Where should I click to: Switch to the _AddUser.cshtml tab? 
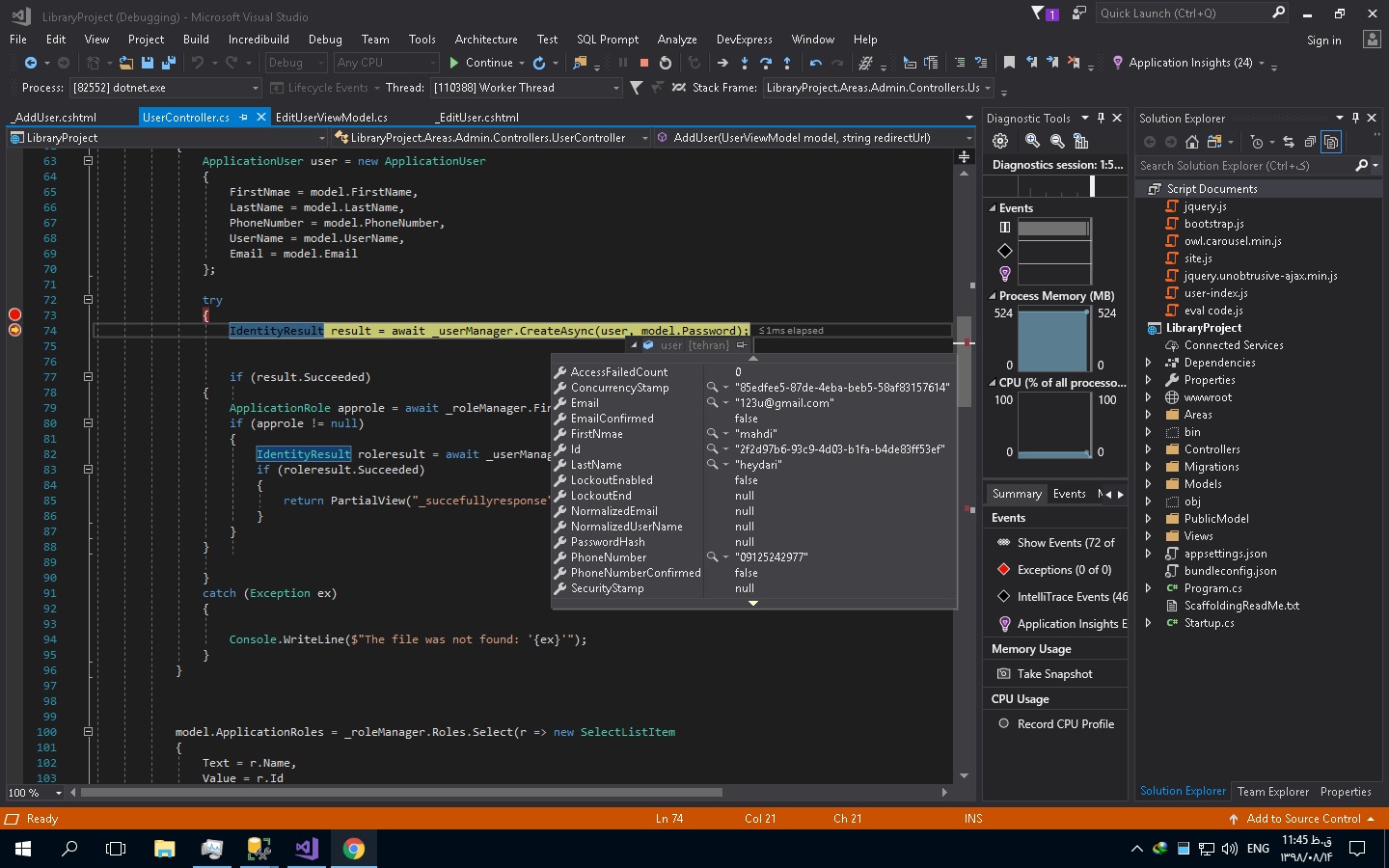(x=56, y=118)
